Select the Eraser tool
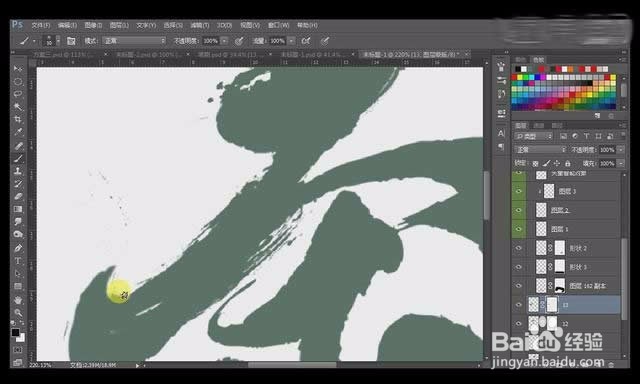 tap(18, 196)
